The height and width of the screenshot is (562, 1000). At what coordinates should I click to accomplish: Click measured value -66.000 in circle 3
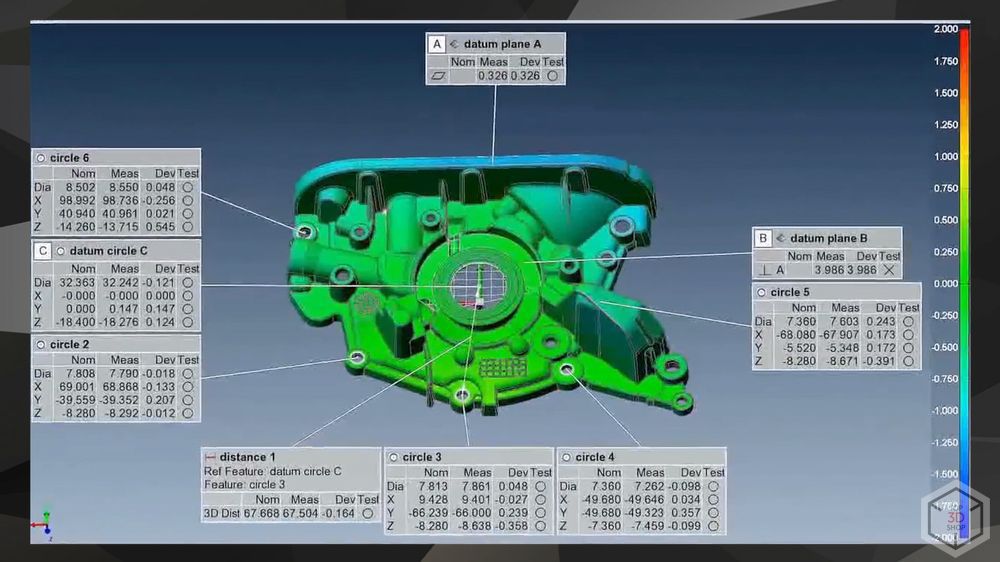[472, 513]
